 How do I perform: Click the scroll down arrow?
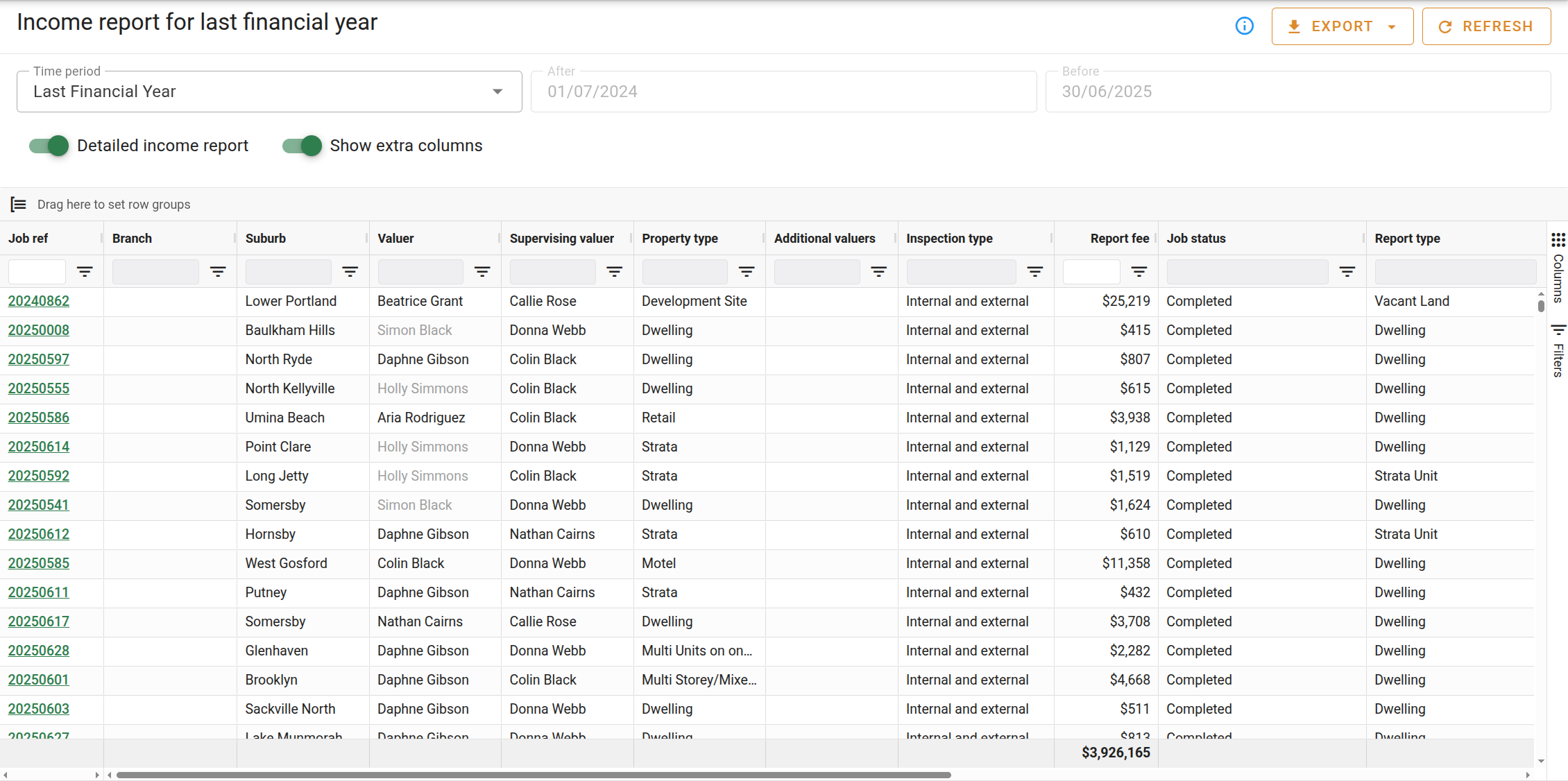(x=1541, y=761)
